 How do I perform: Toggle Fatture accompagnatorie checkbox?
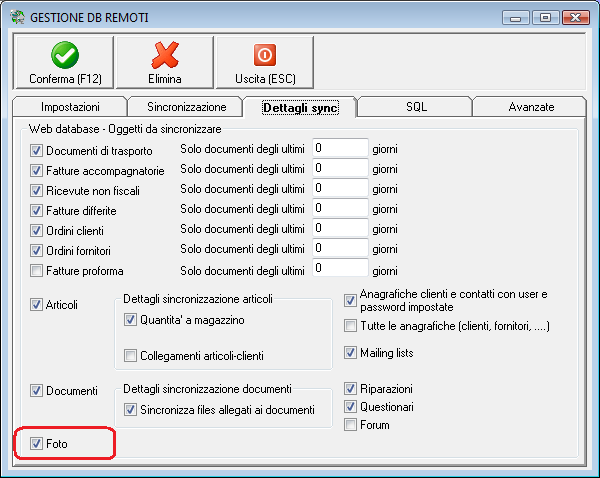click(36, 170)
